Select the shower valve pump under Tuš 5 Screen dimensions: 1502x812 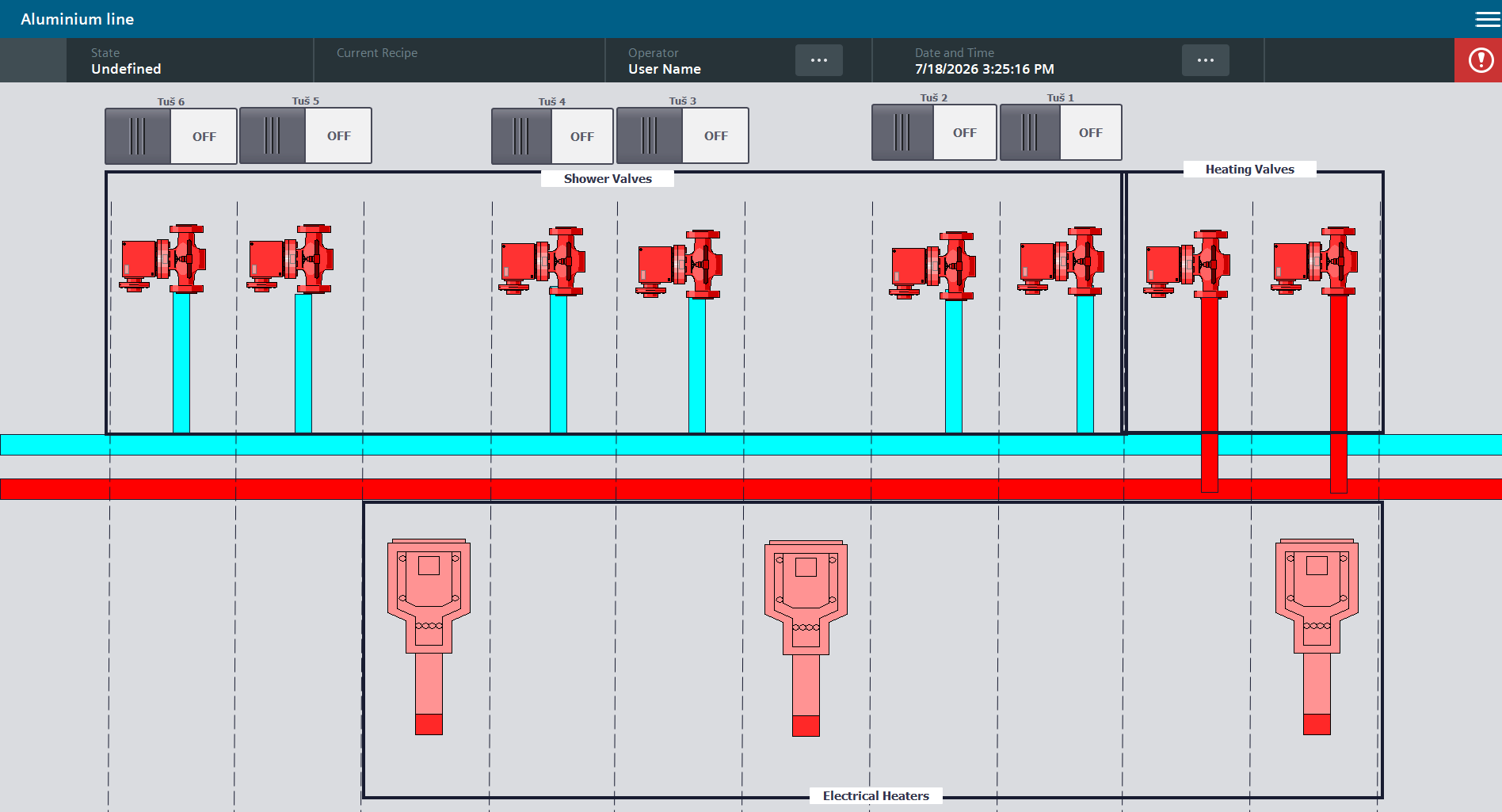[x=290, y=259]
